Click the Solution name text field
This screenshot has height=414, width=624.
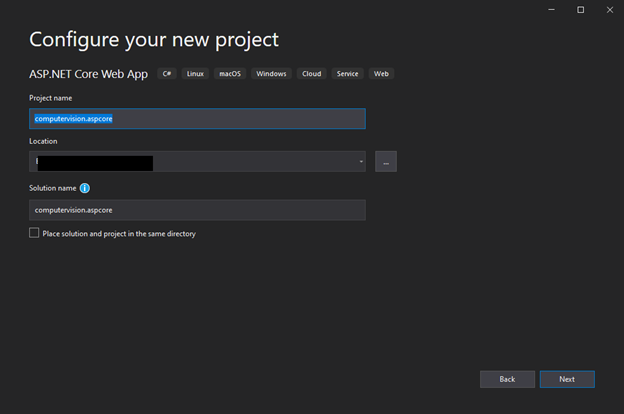197,210
